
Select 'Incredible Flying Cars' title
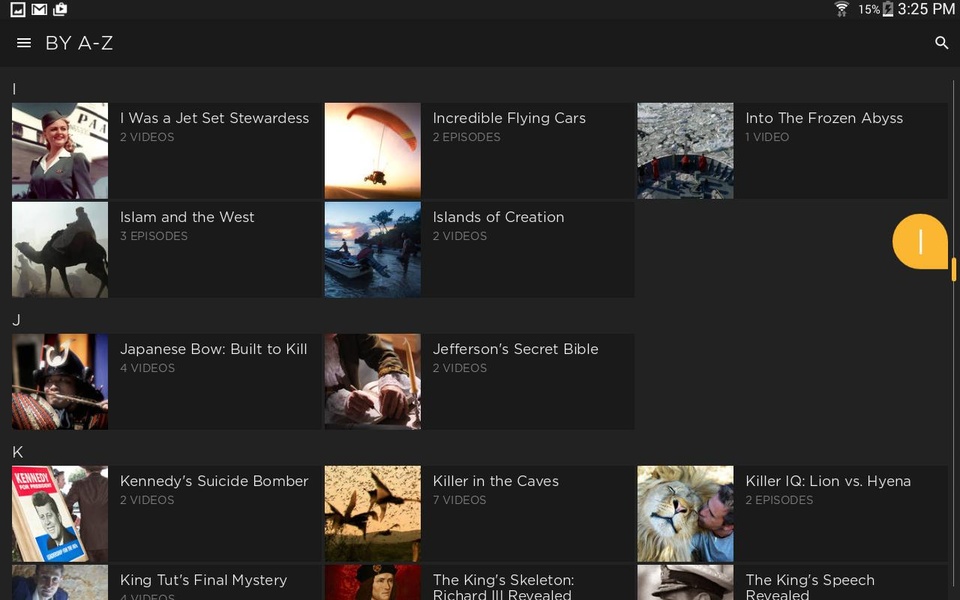(x=509, y=118)
